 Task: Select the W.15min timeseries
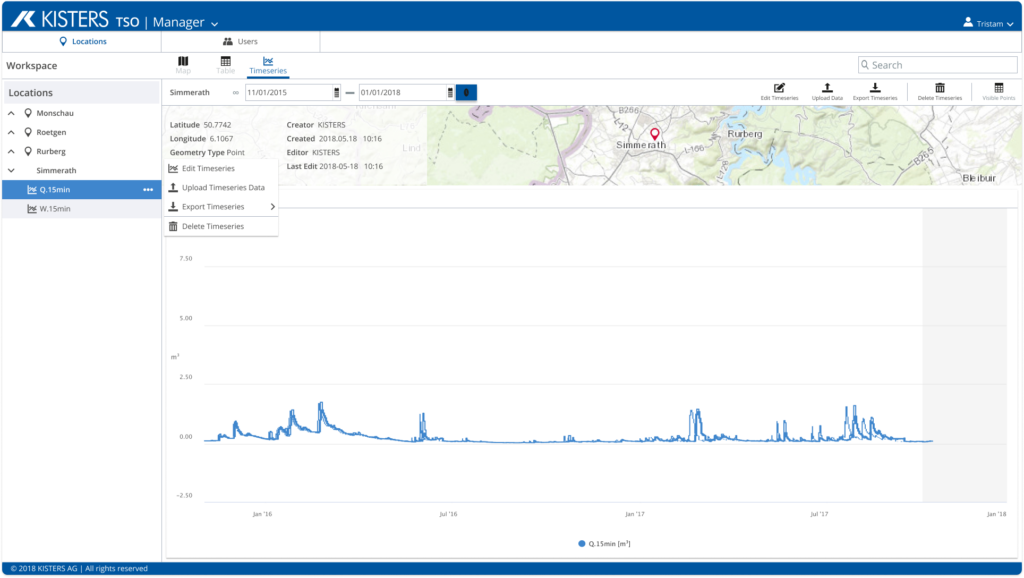tap(55, 209)
